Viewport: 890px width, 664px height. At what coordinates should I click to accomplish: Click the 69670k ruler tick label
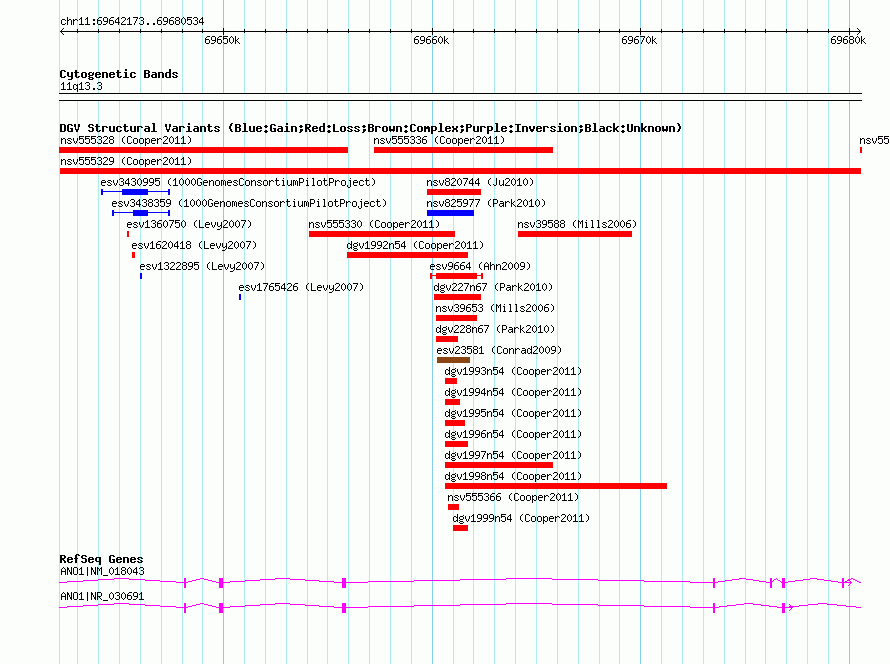coord(639,40)
